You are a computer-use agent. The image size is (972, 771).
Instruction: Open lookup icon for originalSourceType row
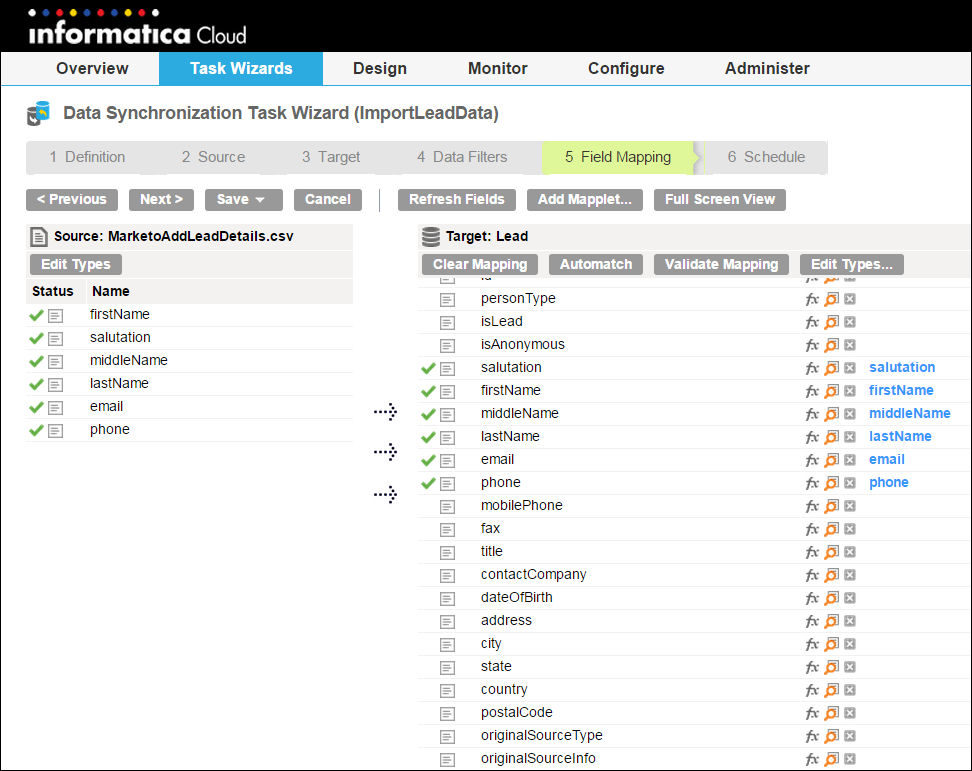click(831, 736)
